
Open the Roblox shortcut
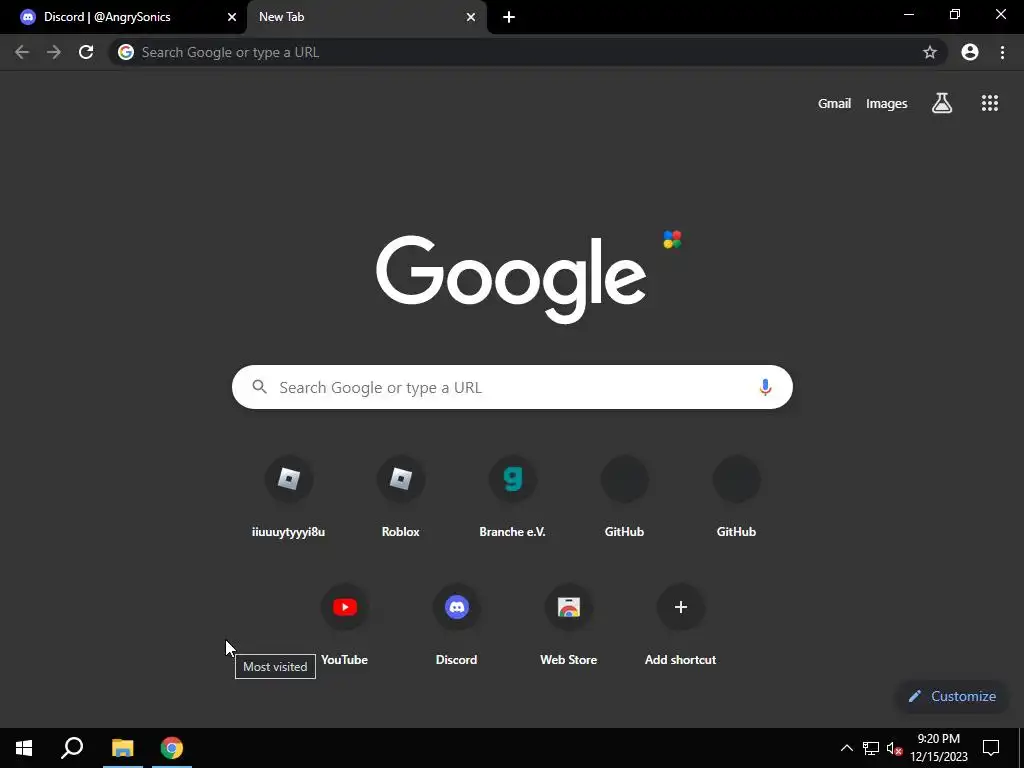pyautogui.click(x=400, y=496)
